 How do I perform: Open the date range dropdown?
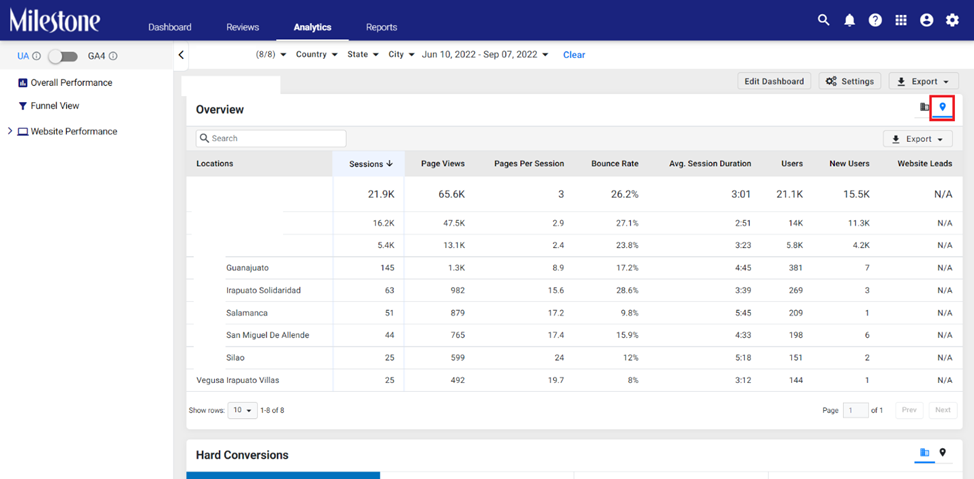(x=485, y=55)
